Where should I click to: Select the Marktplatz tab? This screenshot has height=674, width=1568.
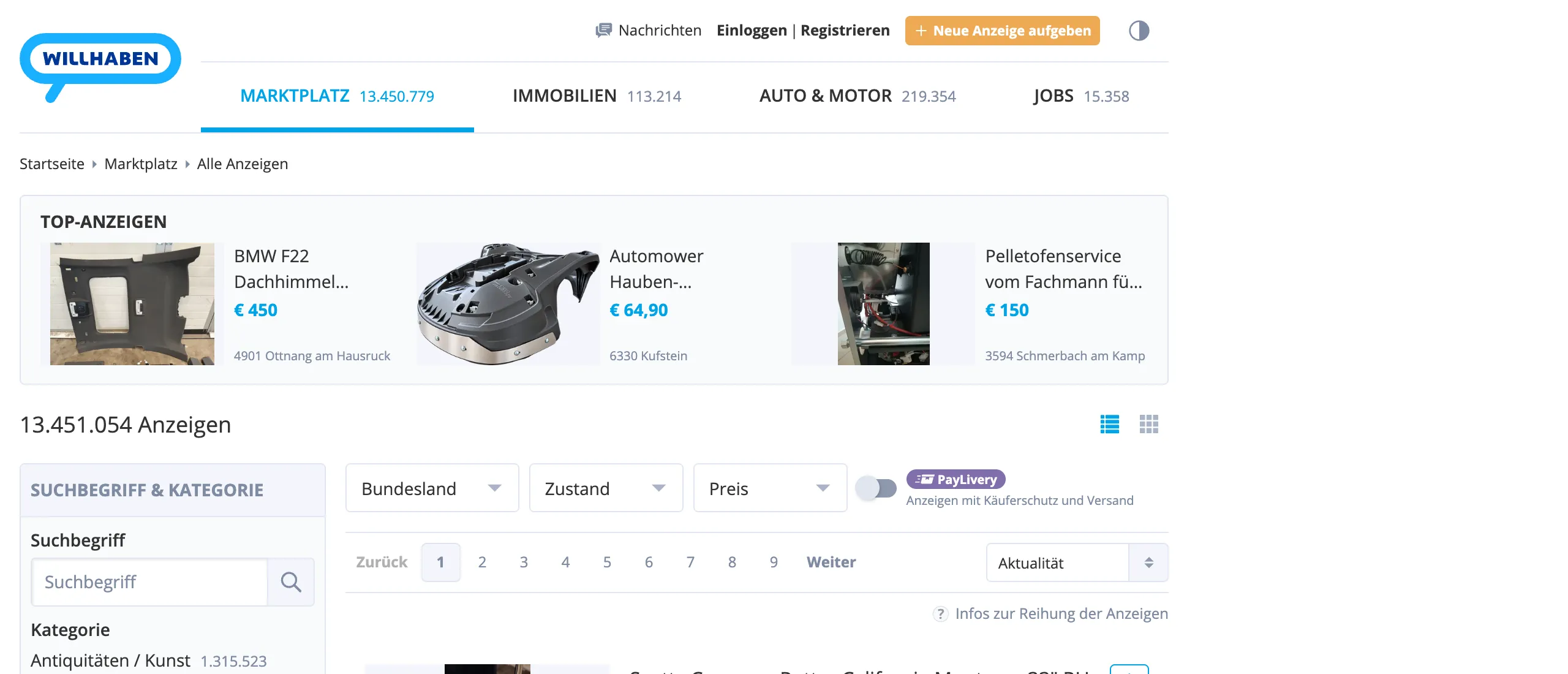click(x=337, y=96)
